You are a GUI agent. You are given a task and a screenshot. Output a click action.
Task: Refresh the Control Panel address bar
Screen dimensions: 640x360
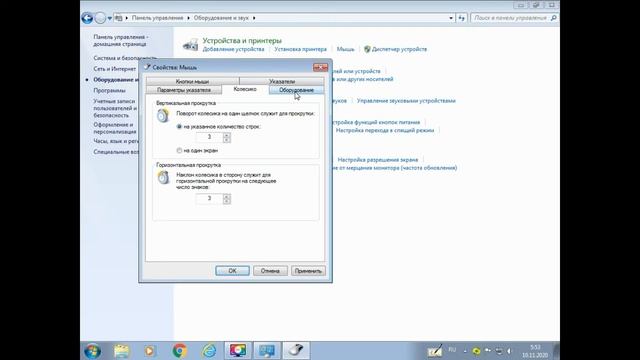[462, 18]
